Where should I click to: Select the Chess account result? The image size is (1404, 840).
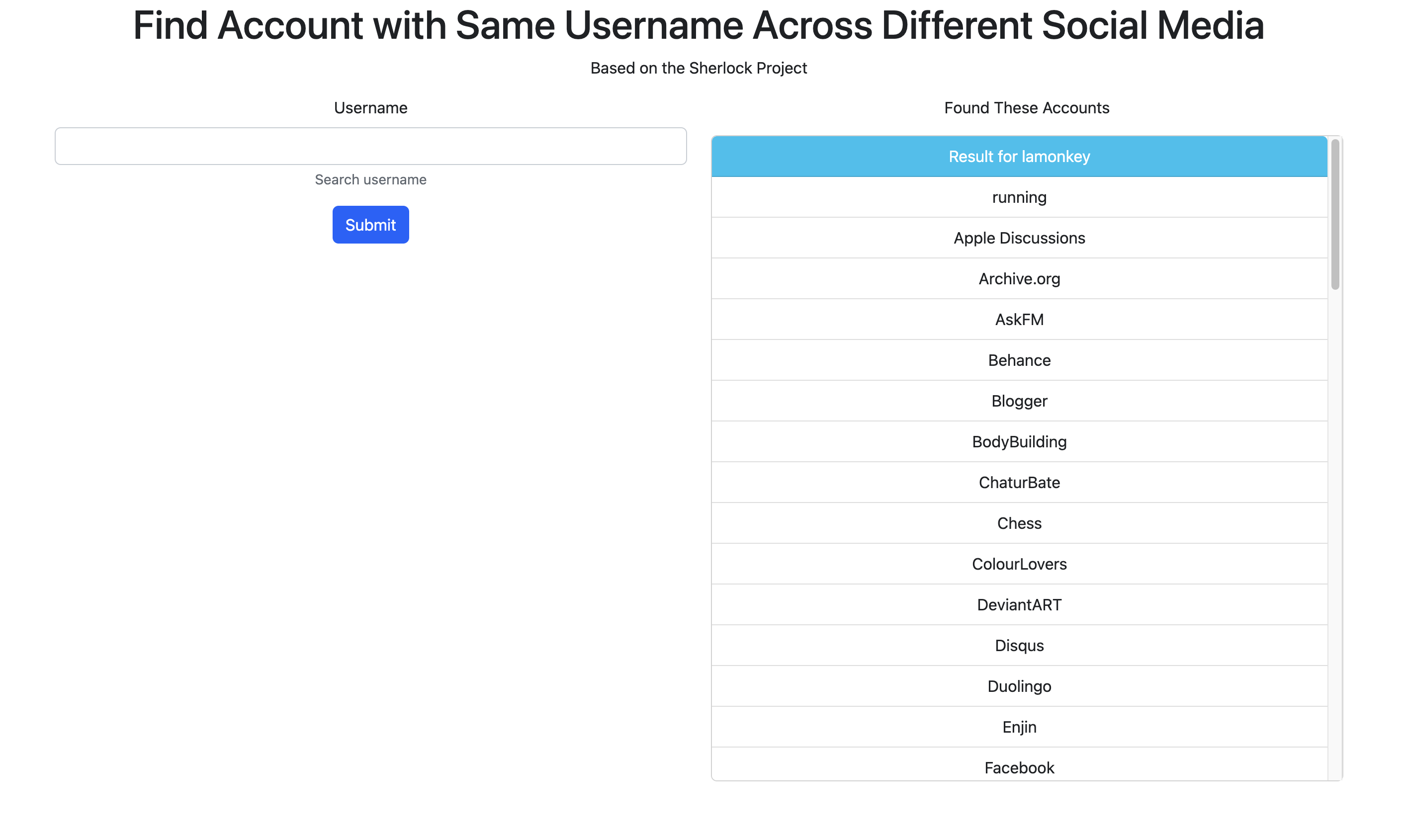1019,523
